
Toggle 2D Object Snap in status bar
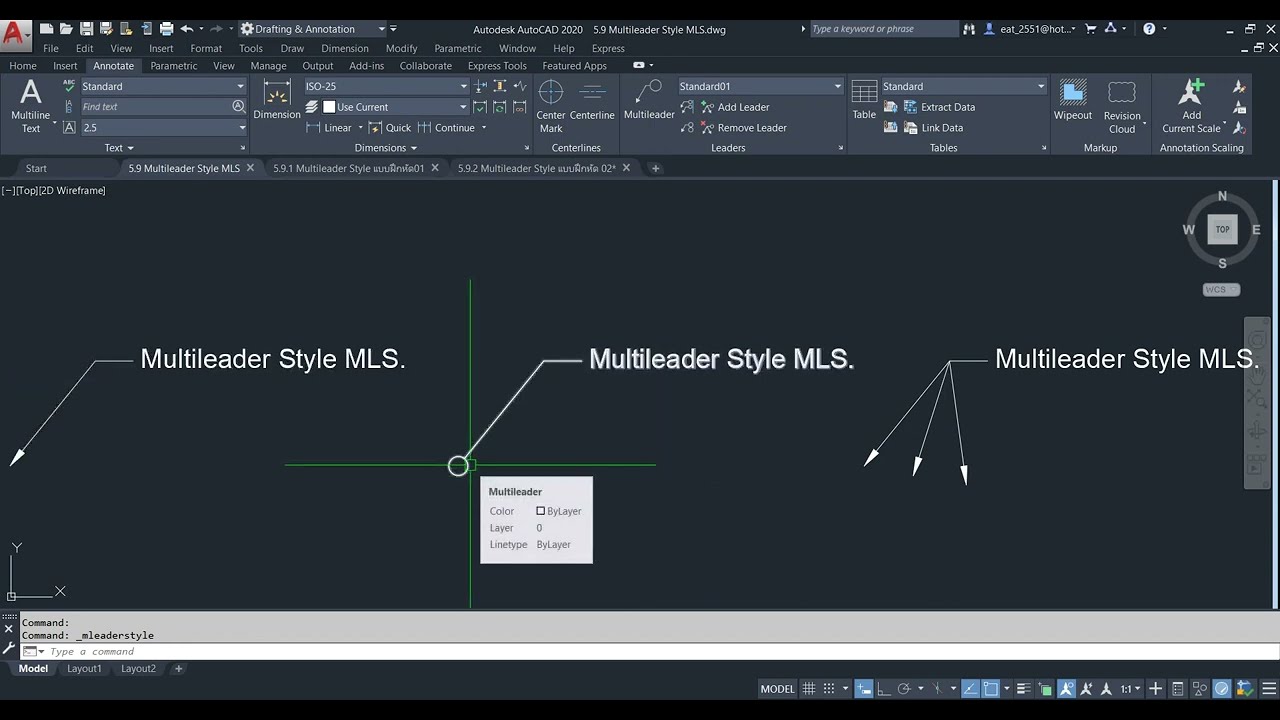click(990, 689)
